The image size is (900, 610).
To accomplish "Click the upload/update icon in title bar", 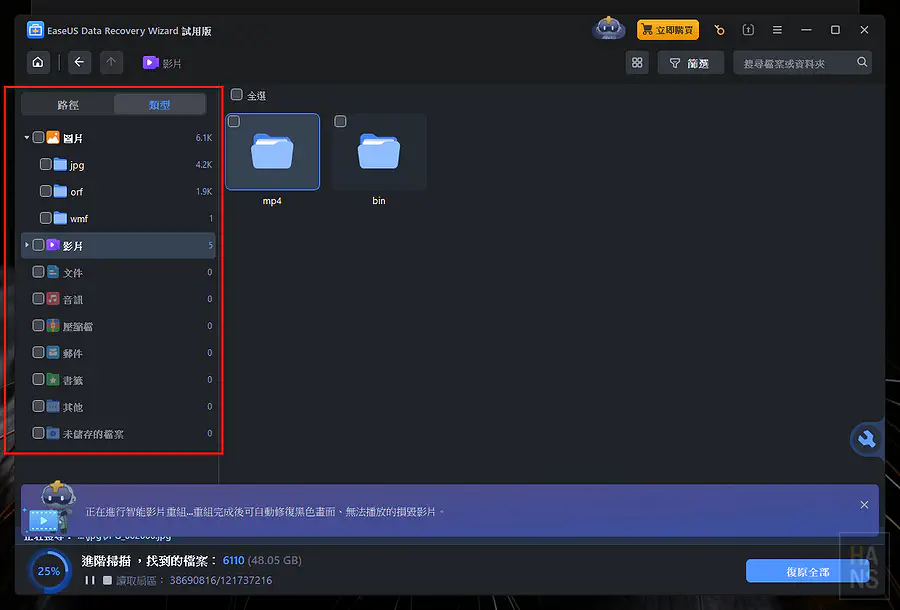I will (x=748, y=30).
